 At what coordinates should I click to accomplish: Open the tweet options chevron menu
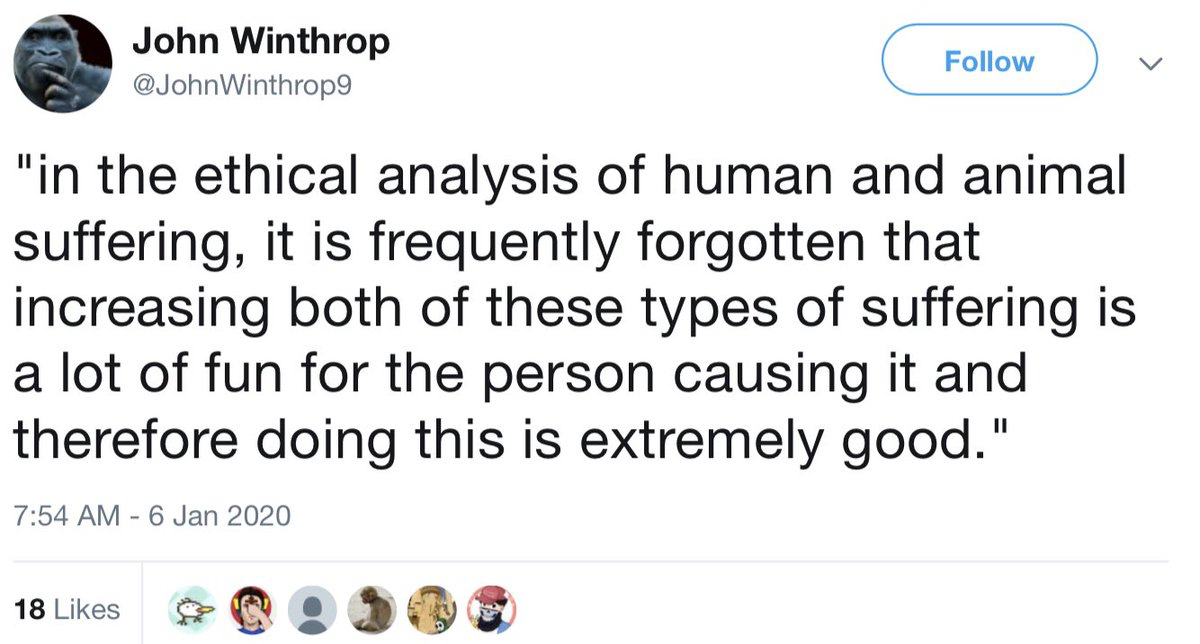(1151, 64)
